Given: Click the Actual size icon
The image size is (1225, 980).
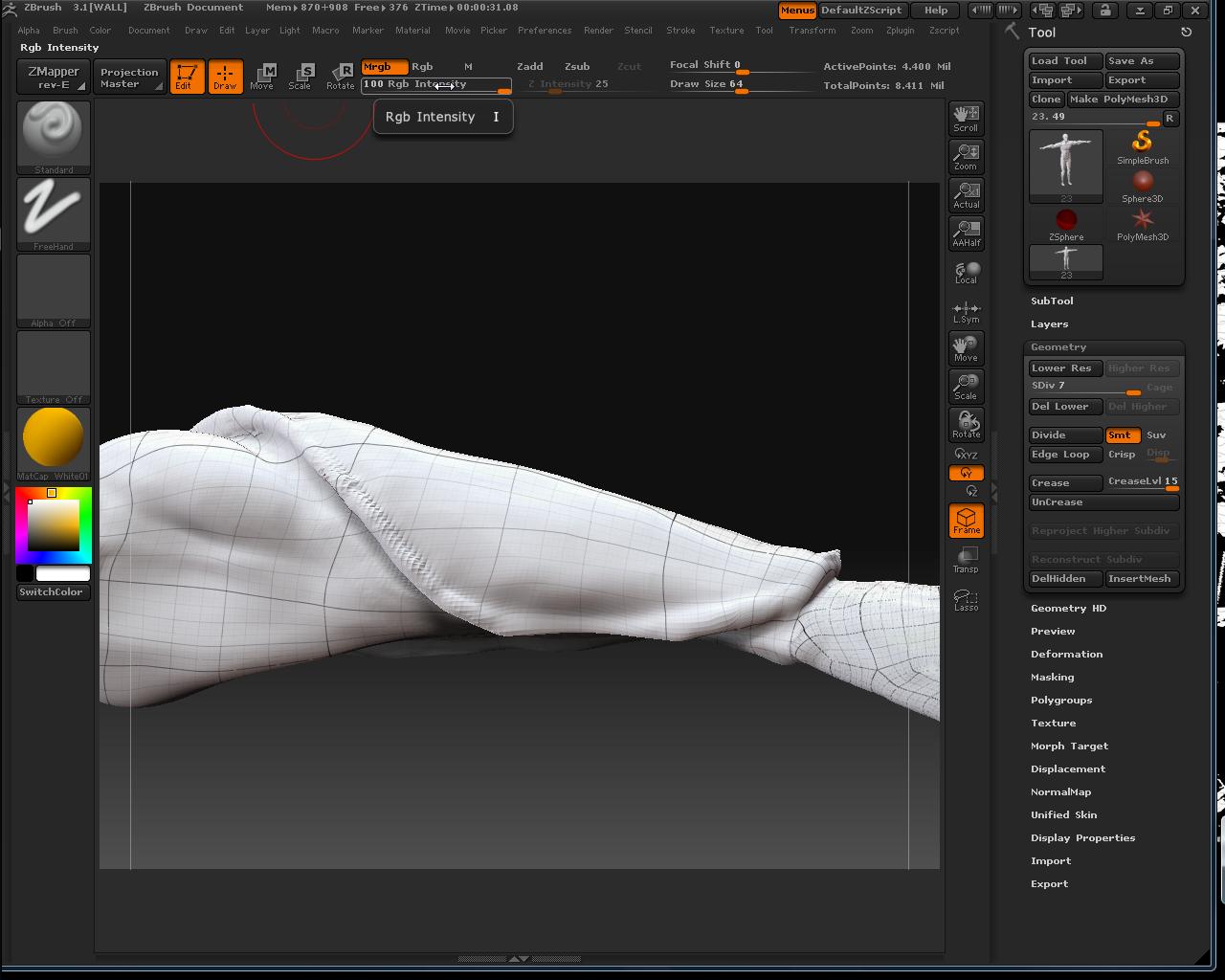Looking at the screenshot, I should coord(966,194).
